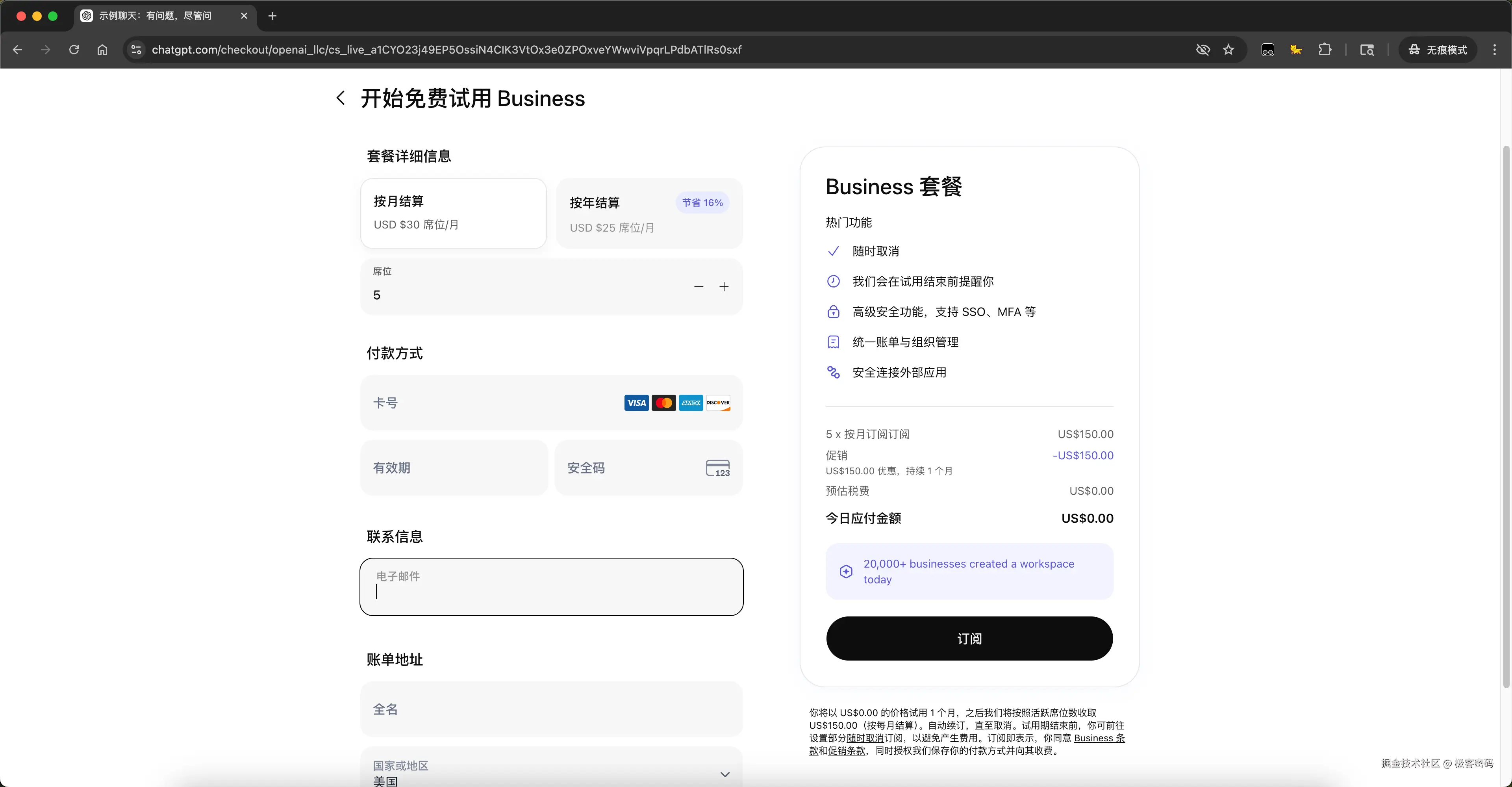1512x787 pixels.
Task: Open the browser home page icon
Action: point(102,50)
